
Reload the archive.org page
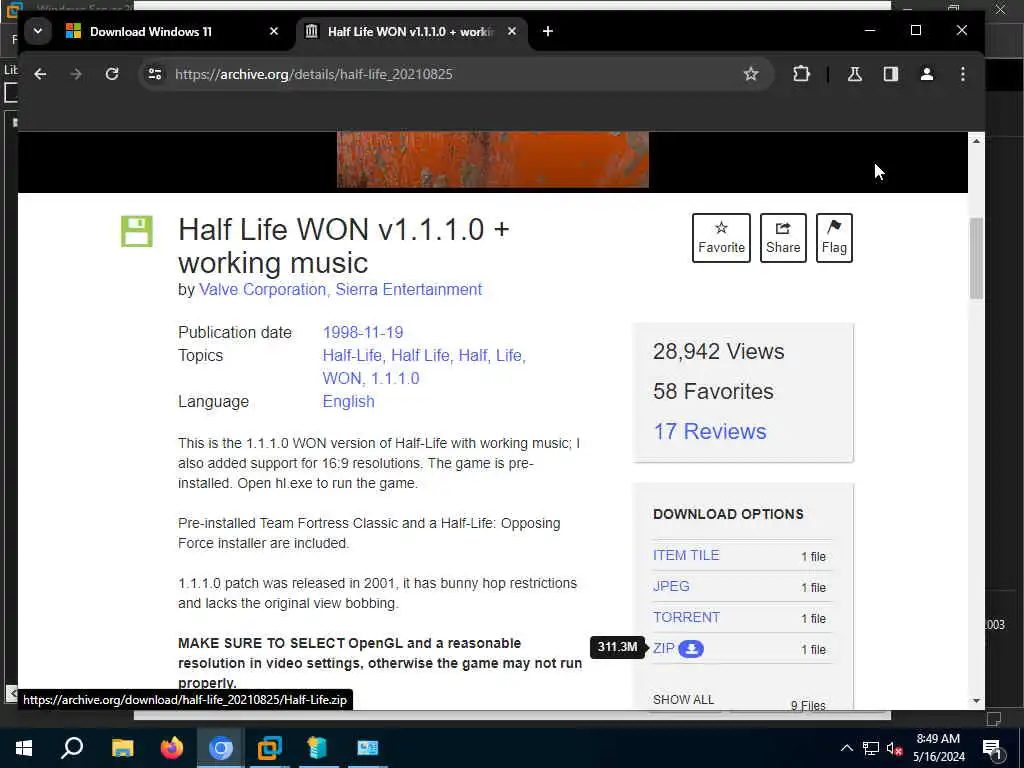(x=112, y=74)
